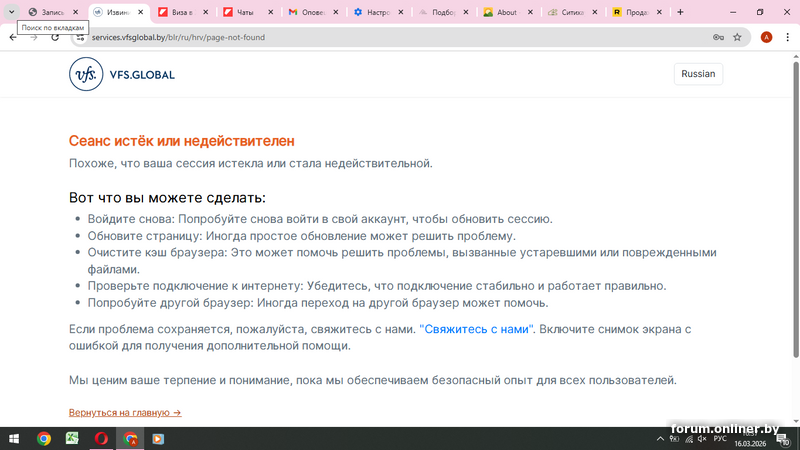Switch to the Ситилинк tab
The height and width of the screenshot is (450, 800).
(572, 12)
